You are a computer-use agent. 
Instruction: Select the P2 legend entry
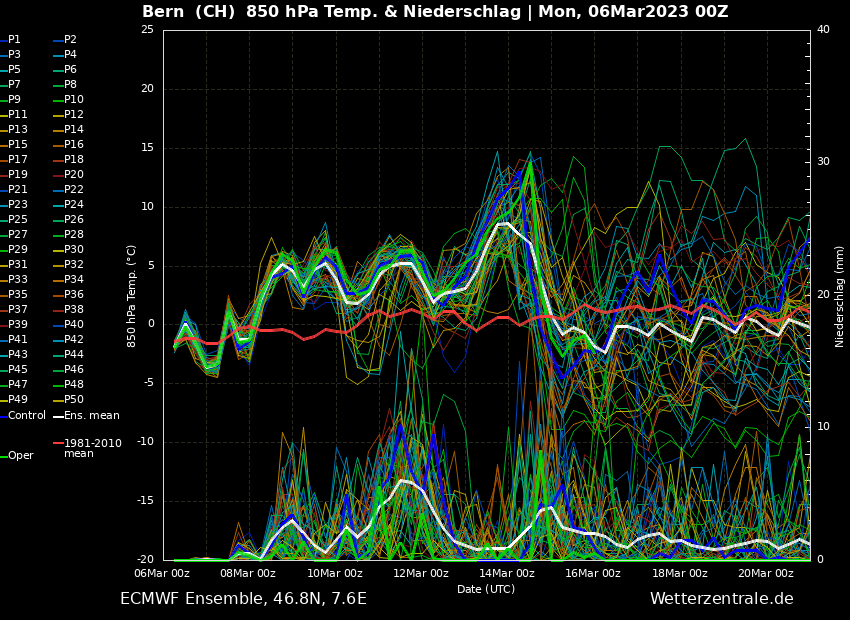(x=65, y=40)
